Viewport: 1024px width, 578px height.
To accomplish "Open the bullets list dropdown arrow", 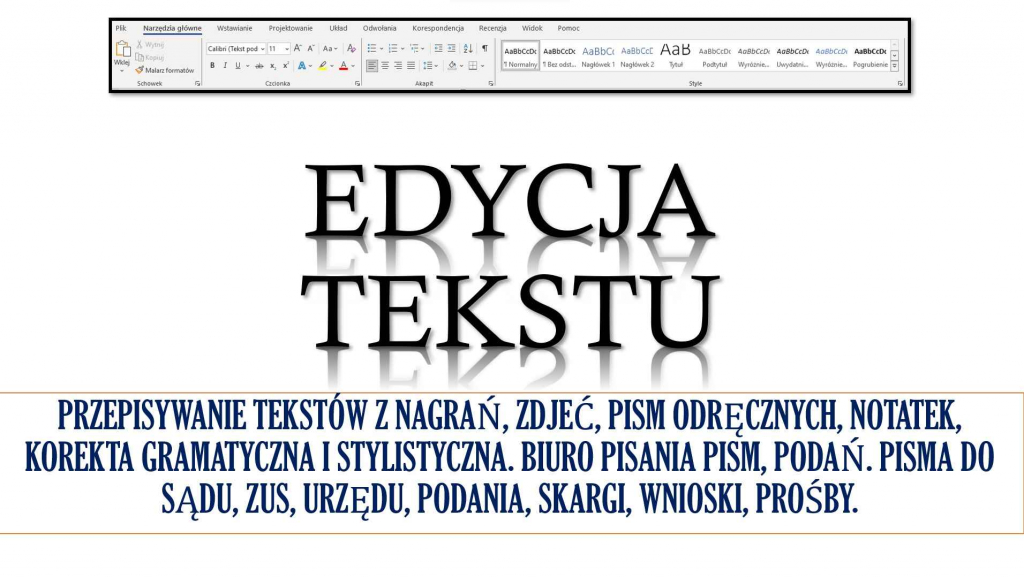I will point(382,49).
